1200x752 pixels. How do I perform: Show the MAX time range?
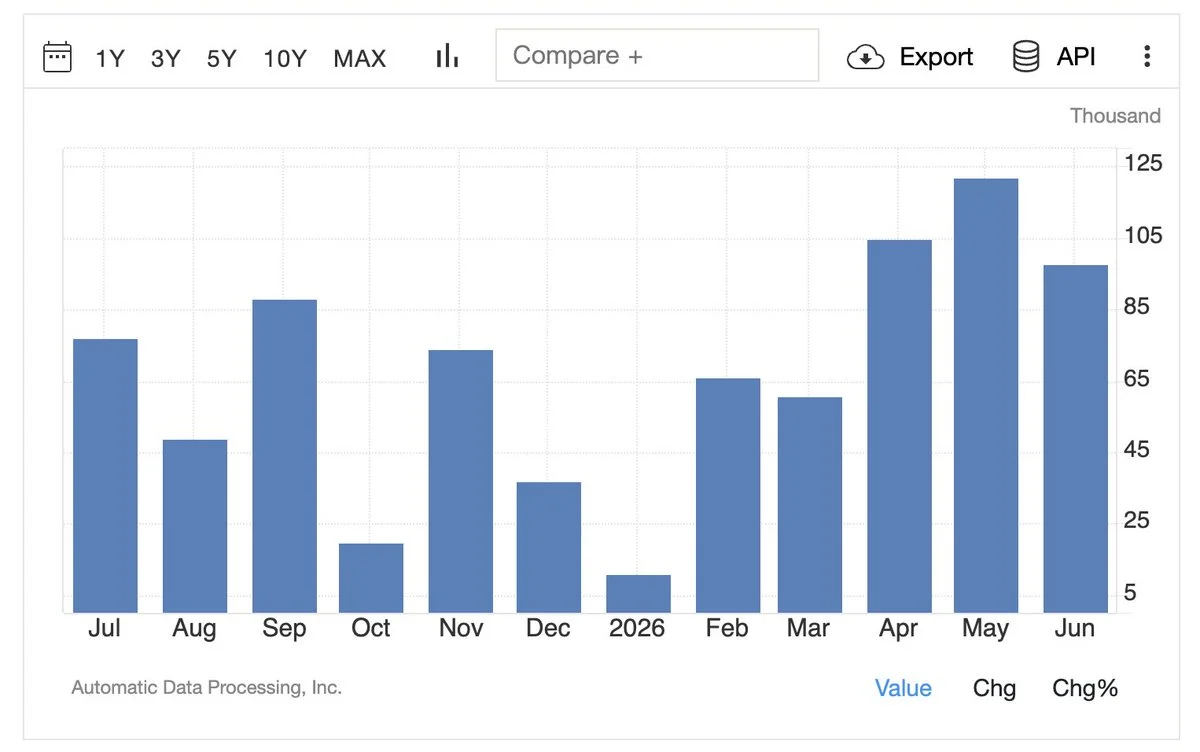360,58
